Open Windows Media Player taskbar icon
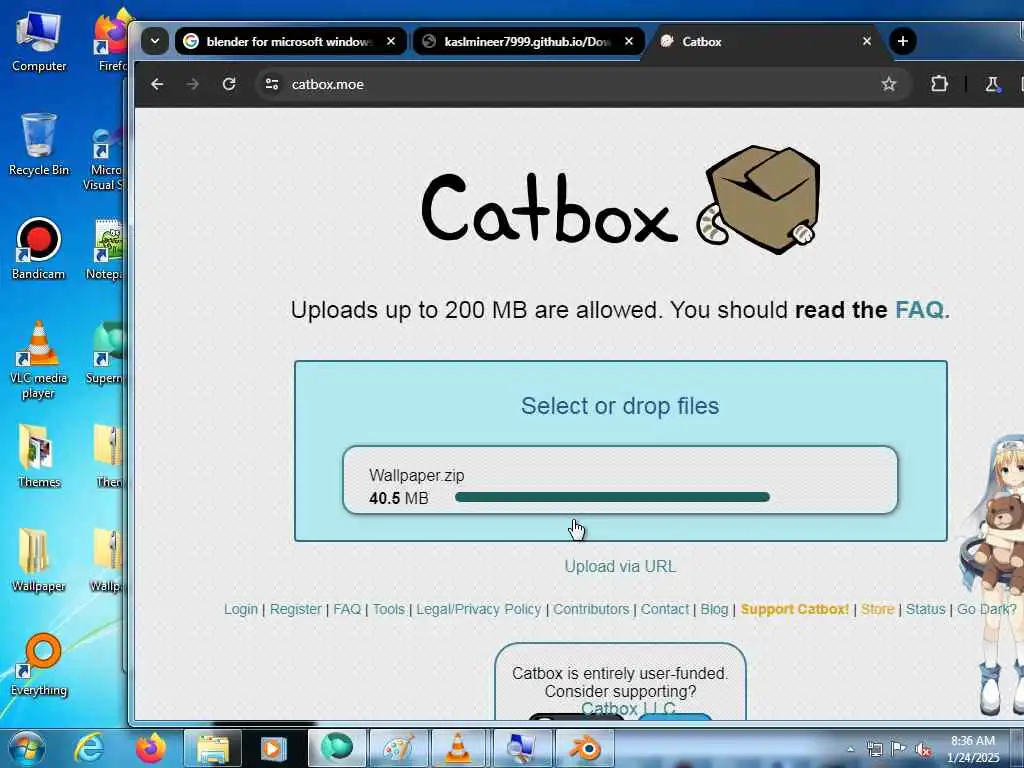The image size is (1024, 768). 273,748
